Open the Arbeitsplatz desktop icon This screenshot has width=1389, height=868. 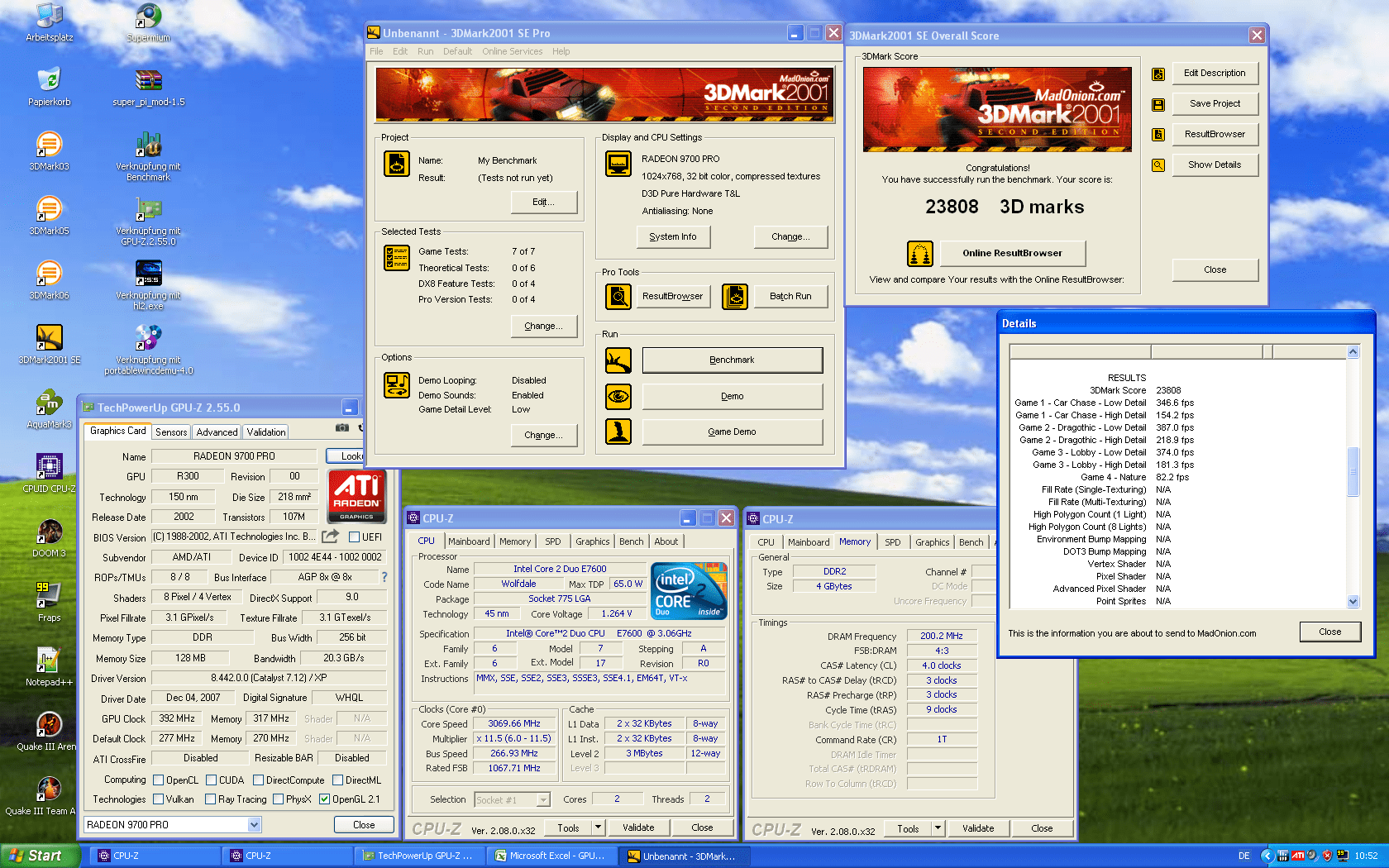point(49,22)
